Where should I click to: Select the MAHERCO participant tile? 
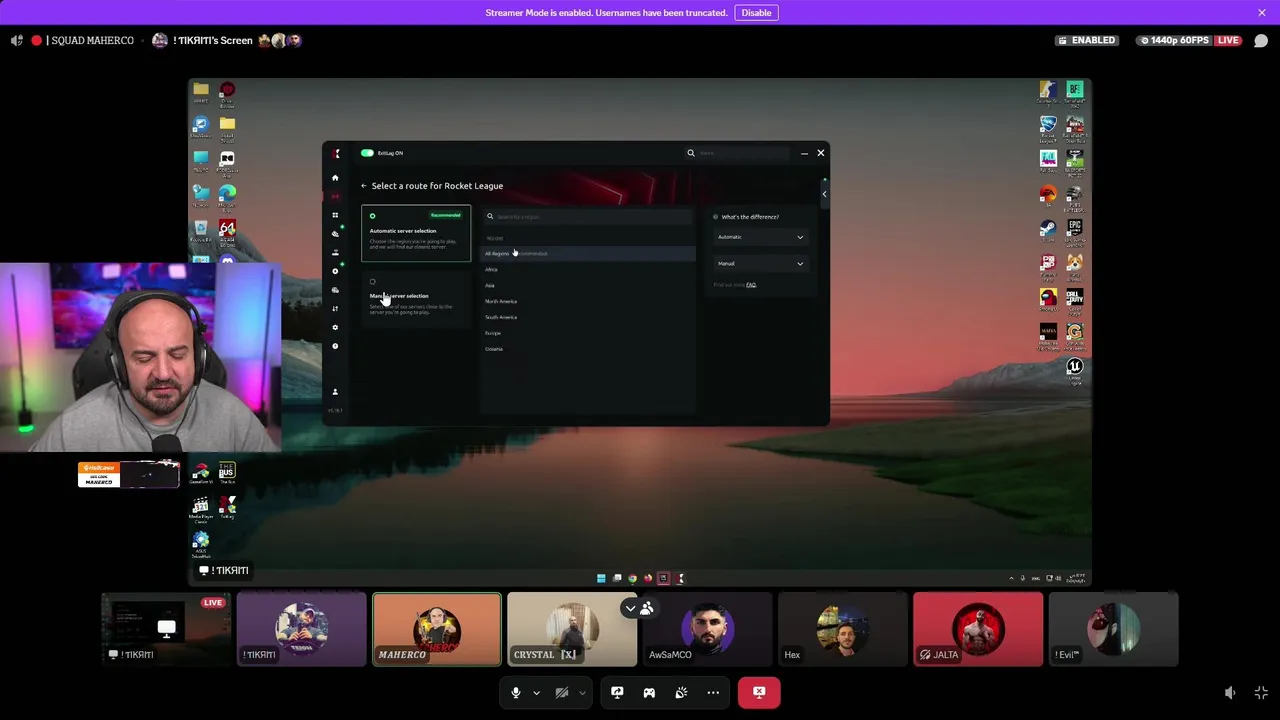[x=437, y=629]
